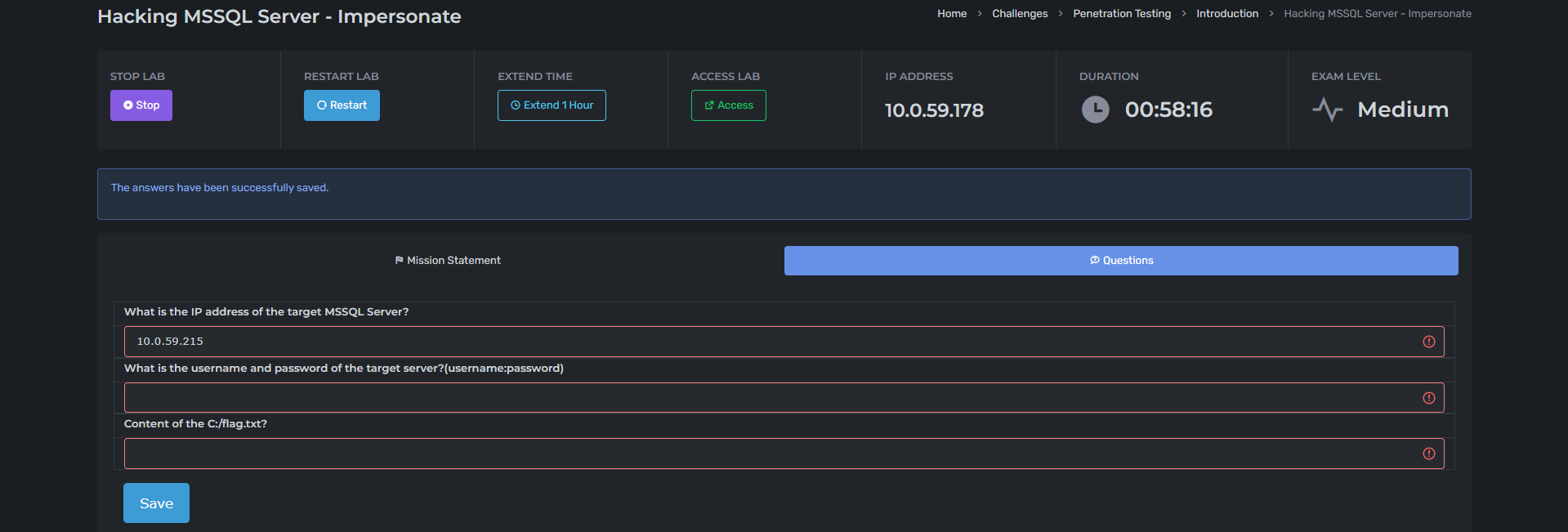Click the breadcrumb chevron after Introduction
The width and height of the screenshot is (1568, 532).
(1271, 14)
